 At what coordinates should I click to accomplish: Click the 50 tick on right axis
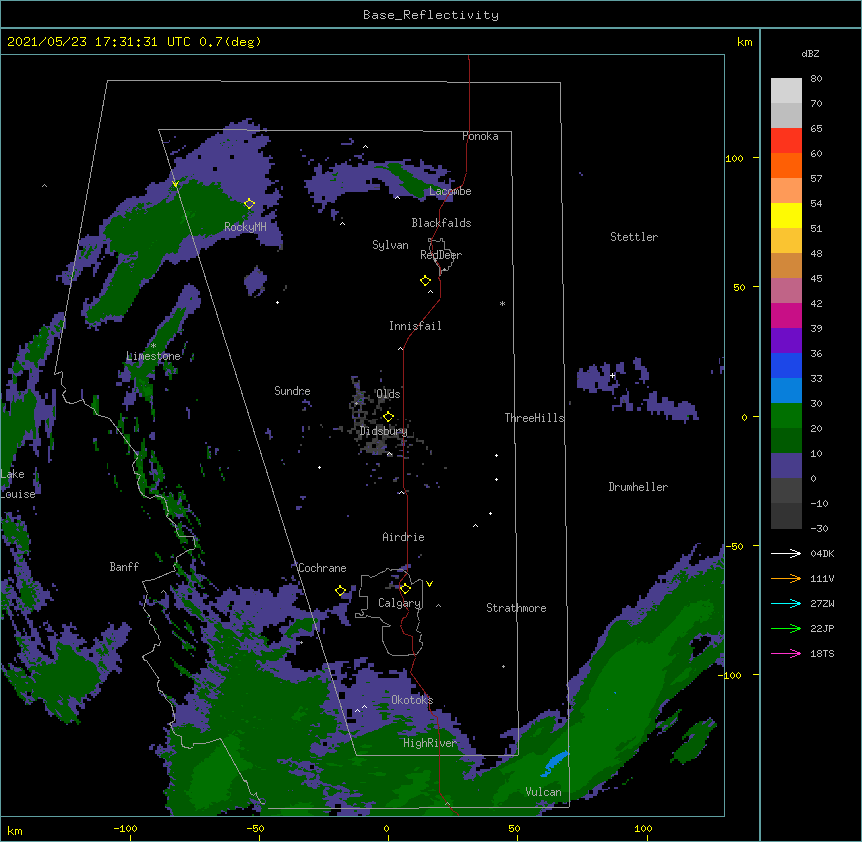(x=739, y=287)
